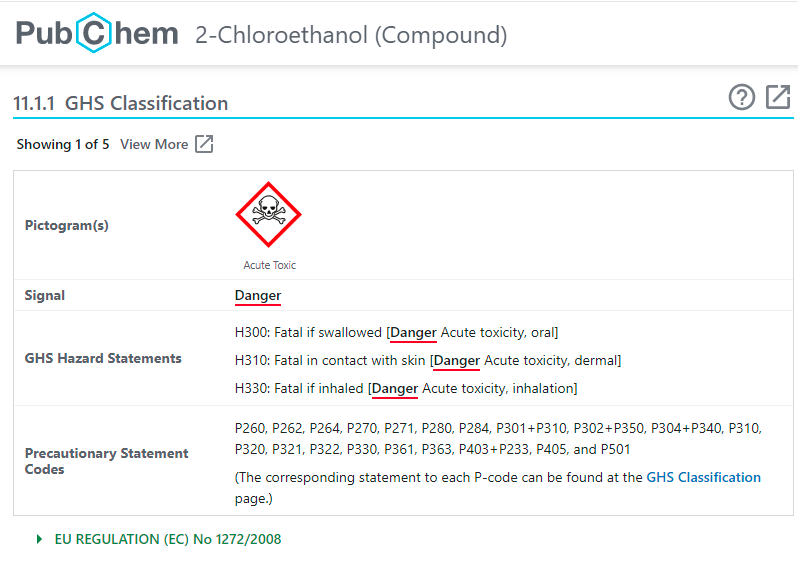Click the GHS Hazard Statements row label
The image size is (798, 577).
point(103,358)
